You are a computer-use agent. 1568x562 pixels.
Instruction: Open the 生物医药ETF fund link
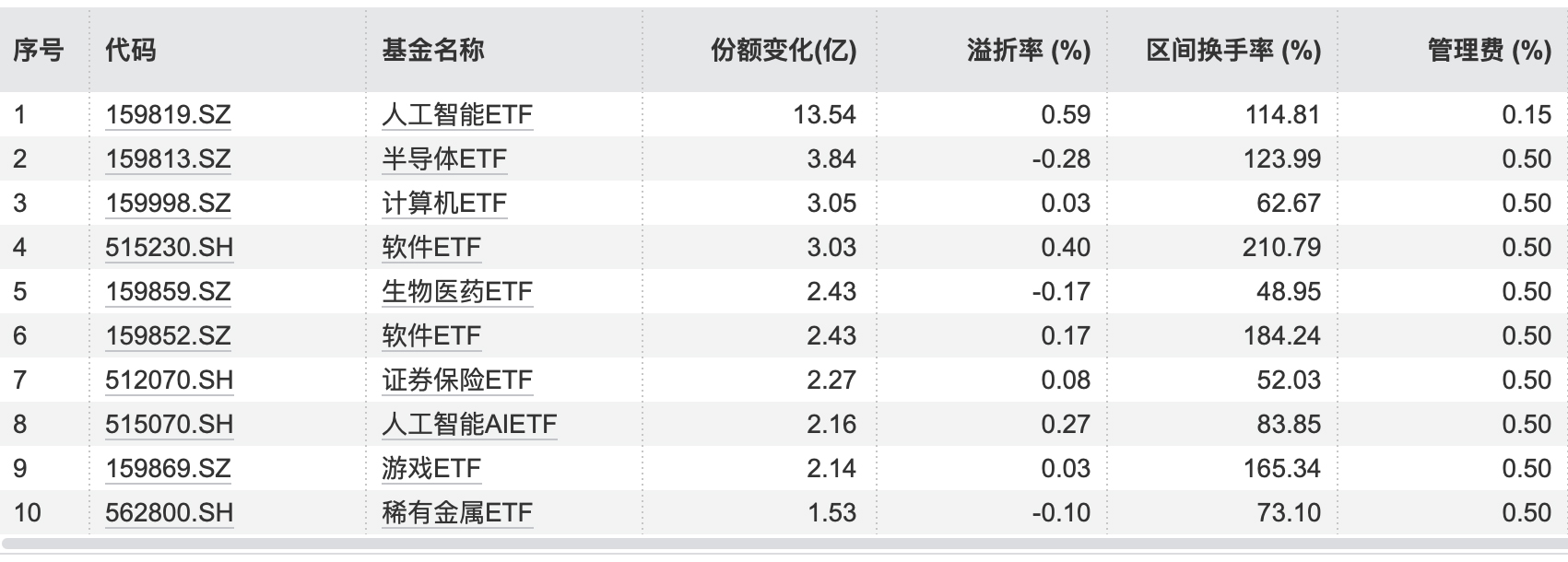point(457,291)
